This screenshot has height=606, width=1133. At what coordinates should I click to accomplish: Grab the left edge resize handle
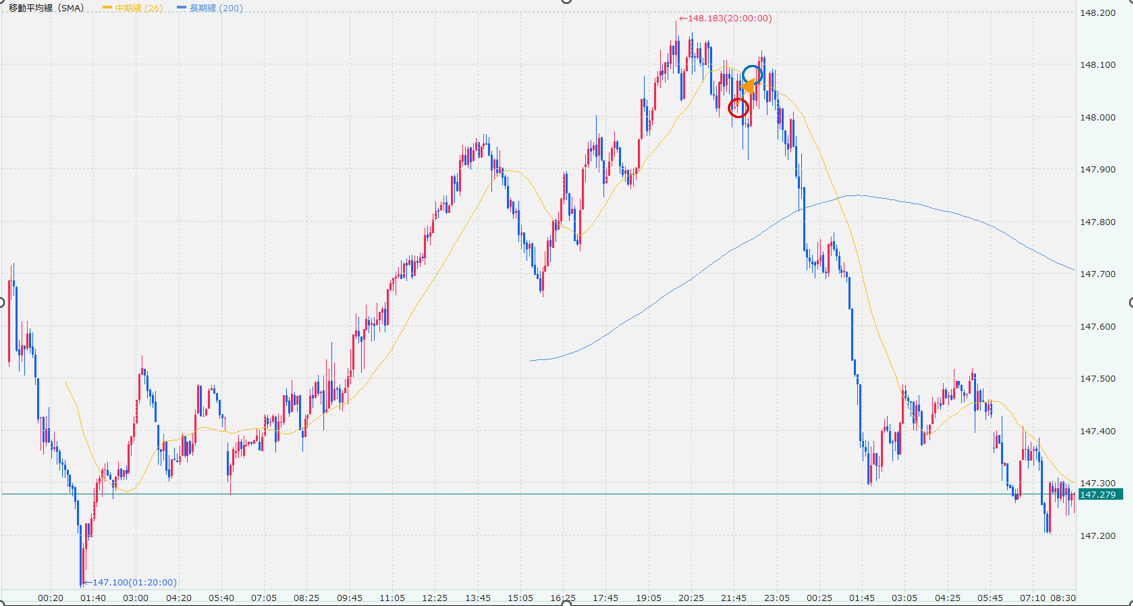[2, 303]
